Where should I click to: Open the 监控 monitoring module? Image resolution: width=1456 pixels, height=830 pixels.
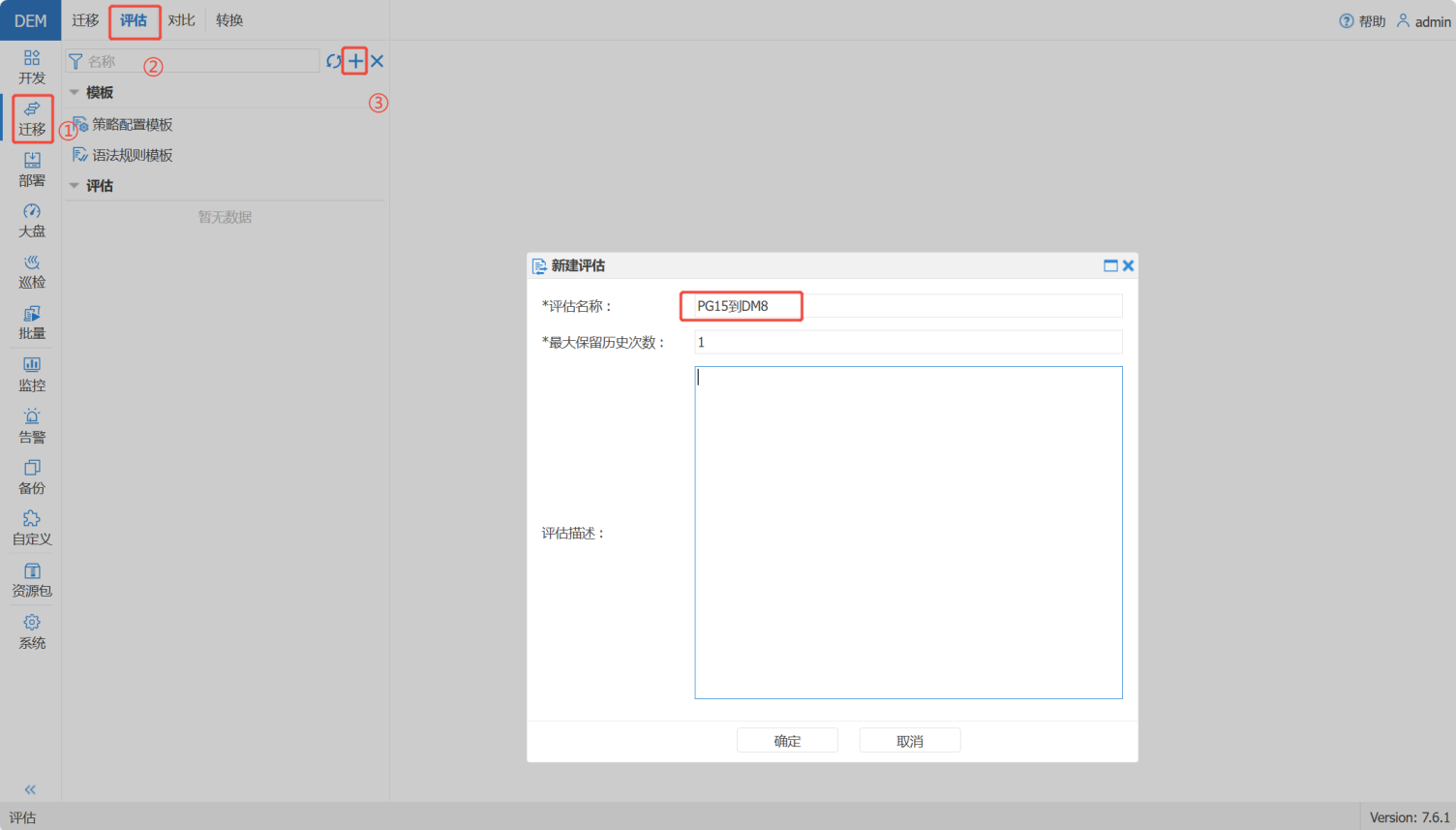(x=31, y=376)
